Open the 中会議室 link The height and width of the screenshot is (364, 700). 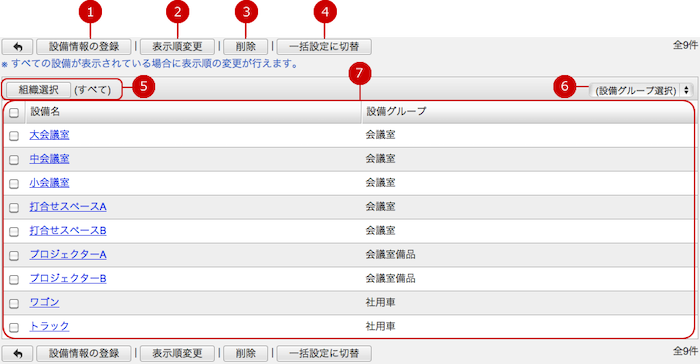[50, 159]
